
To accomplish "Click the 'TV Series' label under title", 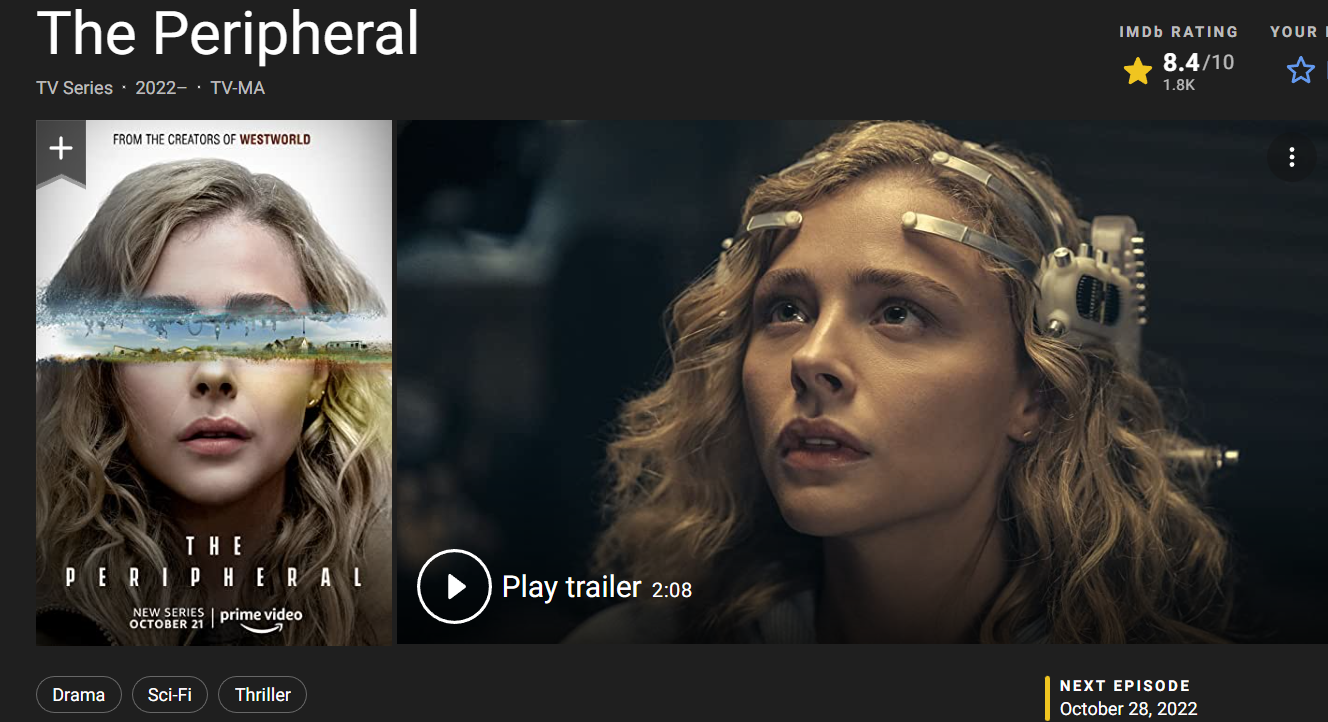I will 75,88.
